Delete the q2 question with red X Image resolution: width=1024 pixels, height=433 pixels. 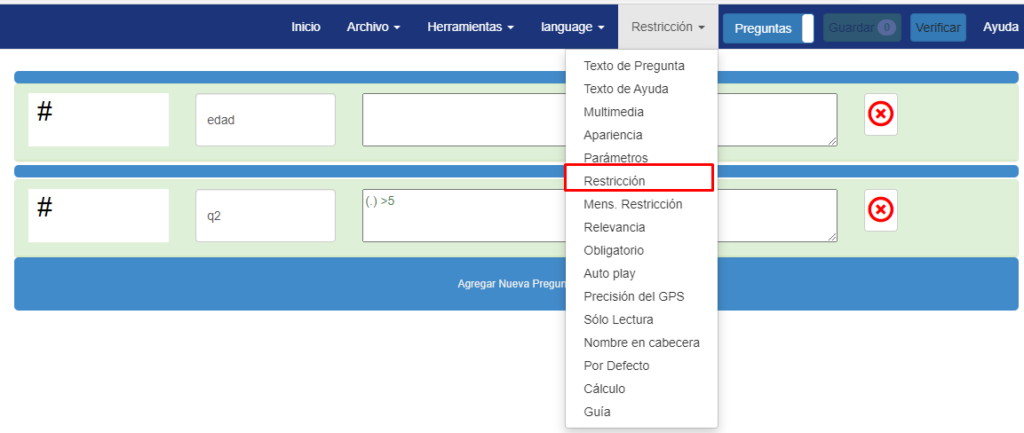[880, 210]
